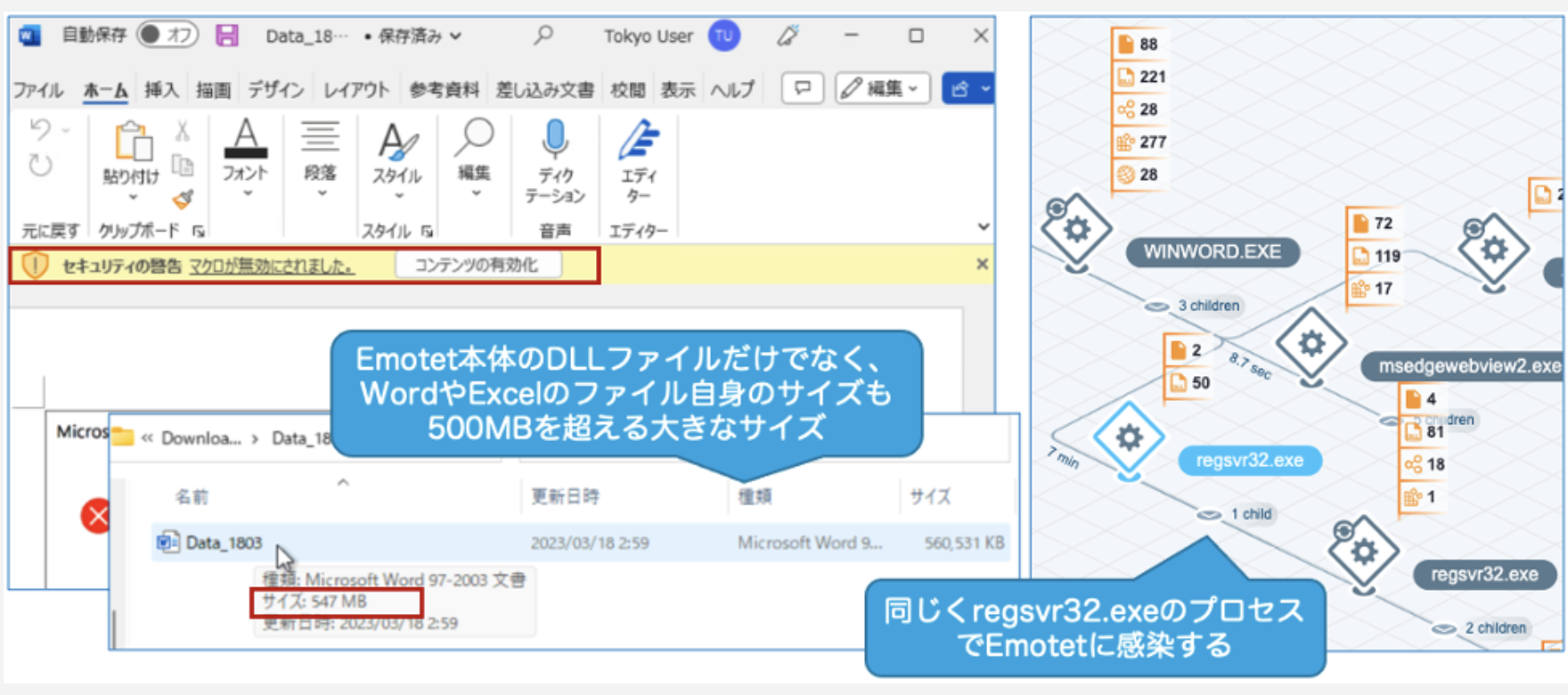Switch to the 挿入 tab
The height and width of the screenshot is (695, 1568).
(x=161, y=89)
